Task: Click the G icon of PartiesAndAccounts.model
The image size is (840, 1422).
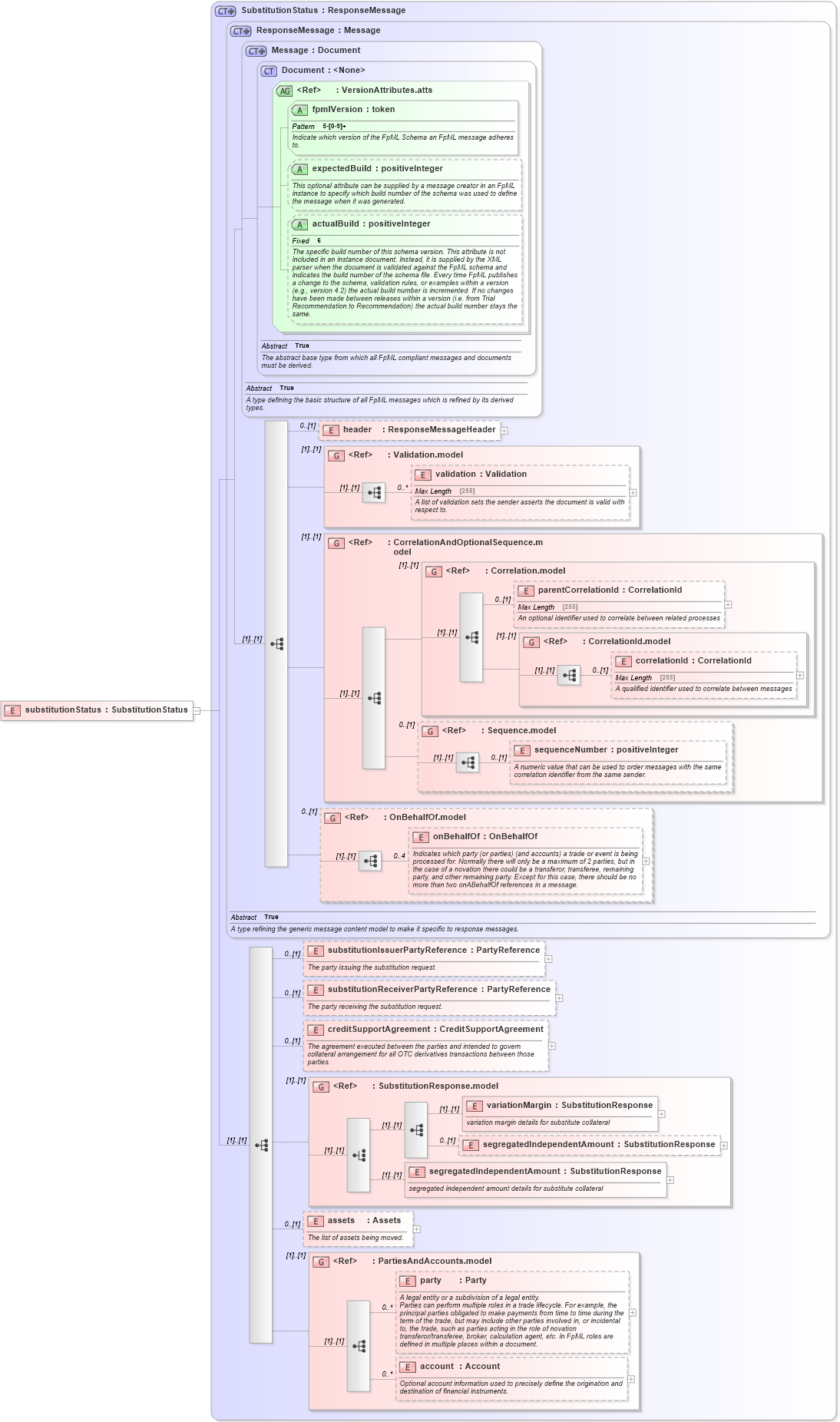Action: [x=320, y=1262]
